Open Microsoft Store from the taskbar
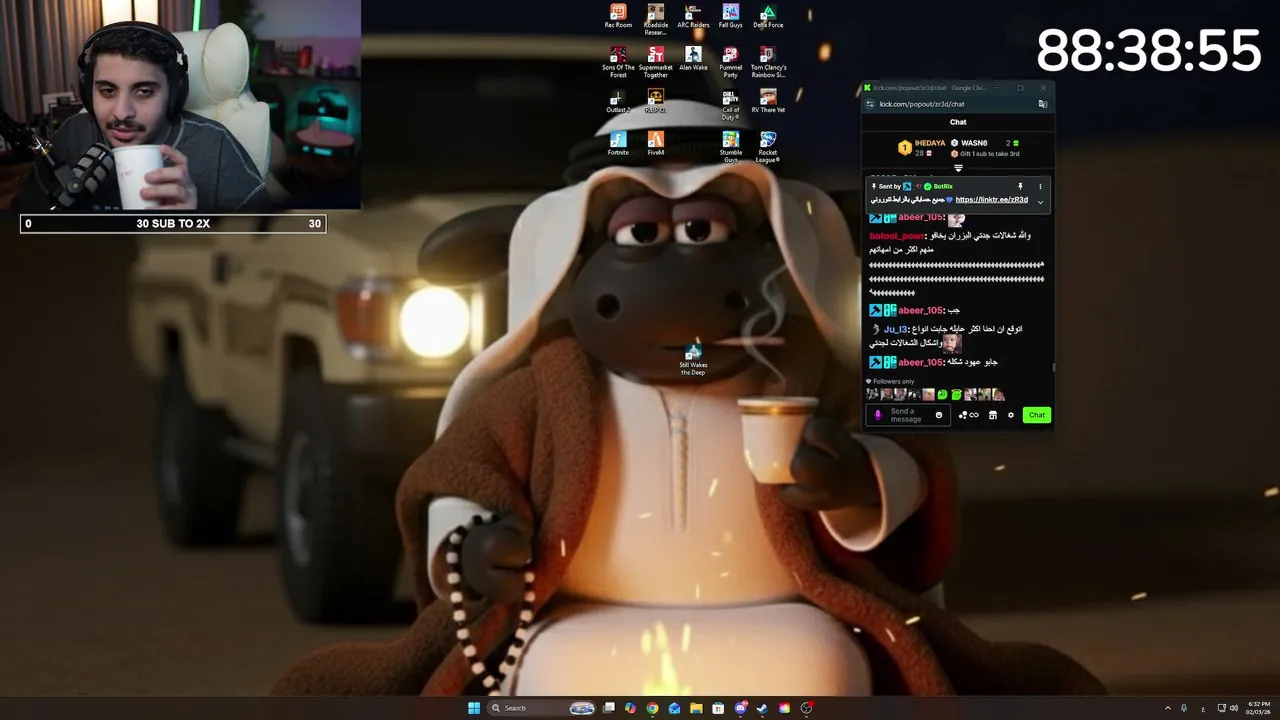The image size is (1280, 720). (x=718, y=708)
